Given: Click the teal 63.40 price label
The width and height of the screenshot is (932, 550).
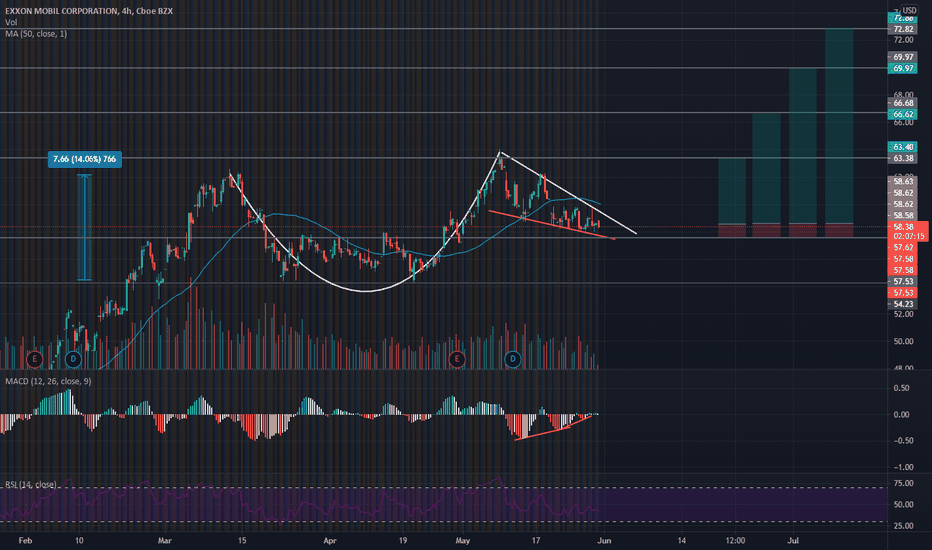Looking at the screenshot, I should [x=903, y=147].
